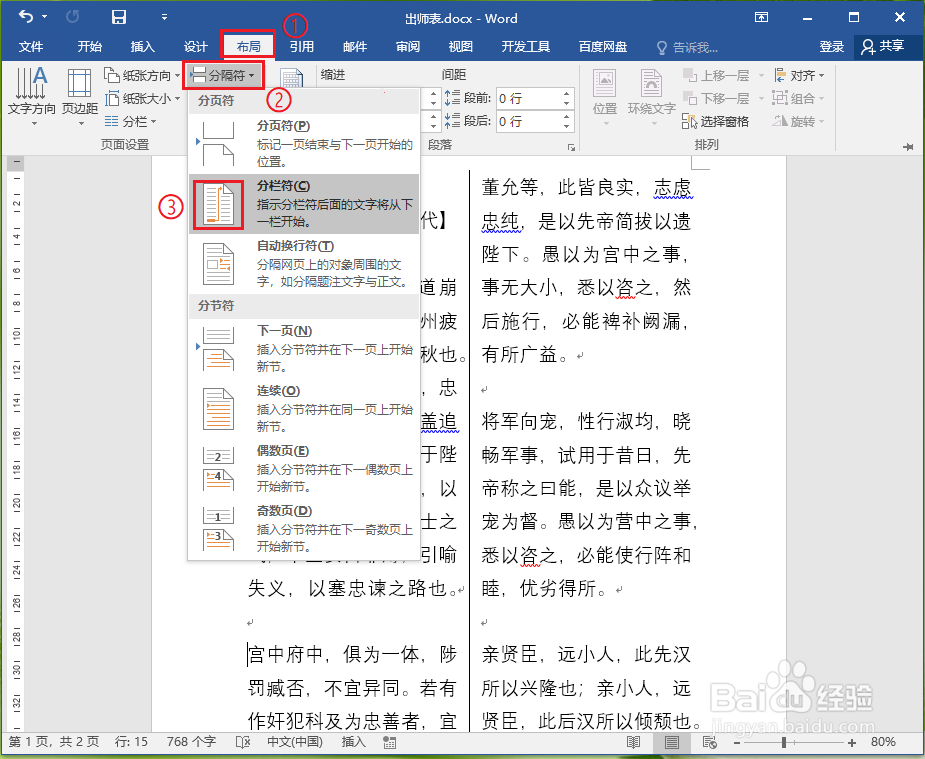
Task: Click the macro recording icon in status bar
Action: click(389, 743)
